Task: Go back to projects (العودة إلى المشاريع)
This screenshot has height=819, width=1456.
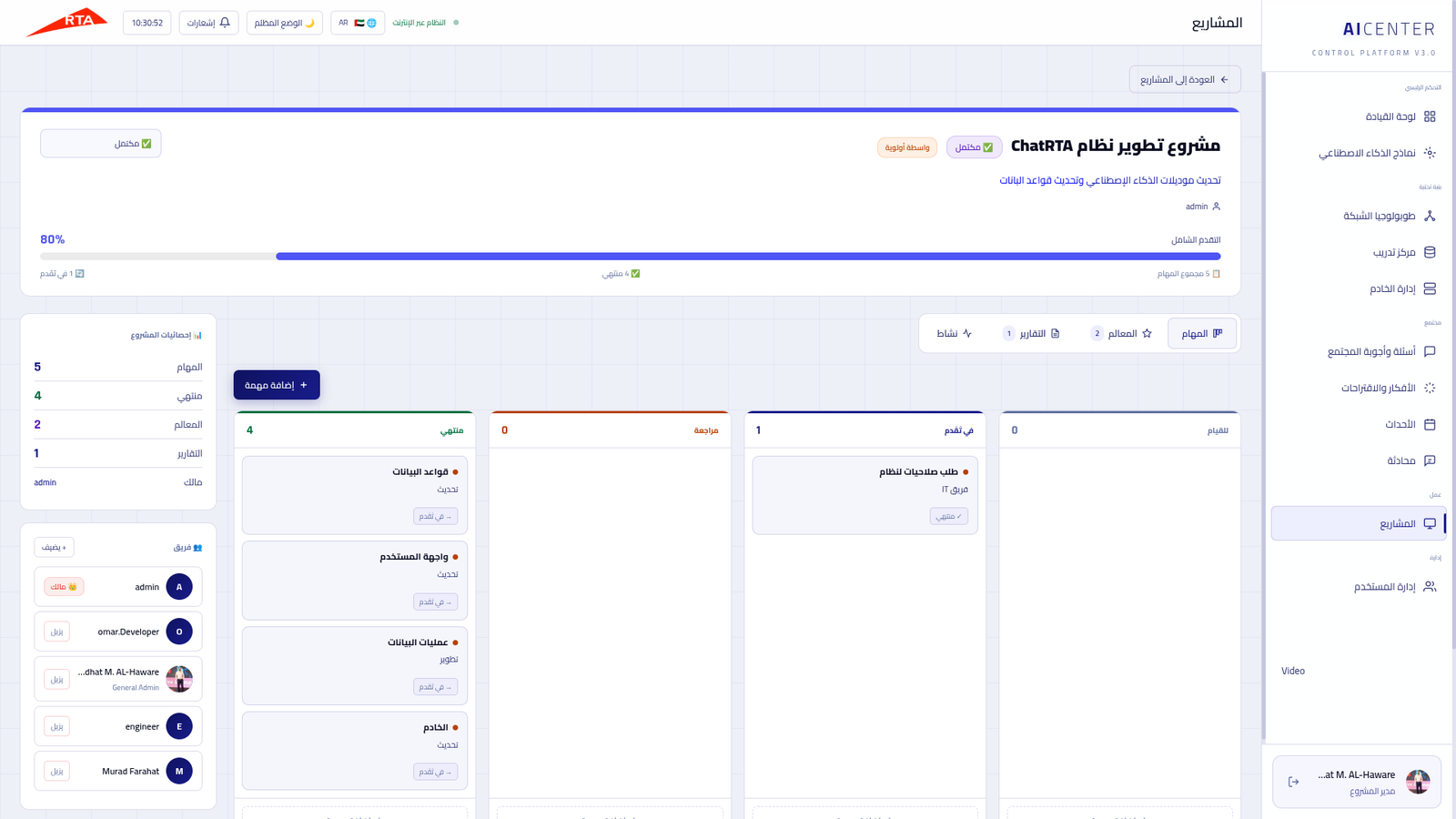Action: pyautogui.click(x=1185, y=80)
